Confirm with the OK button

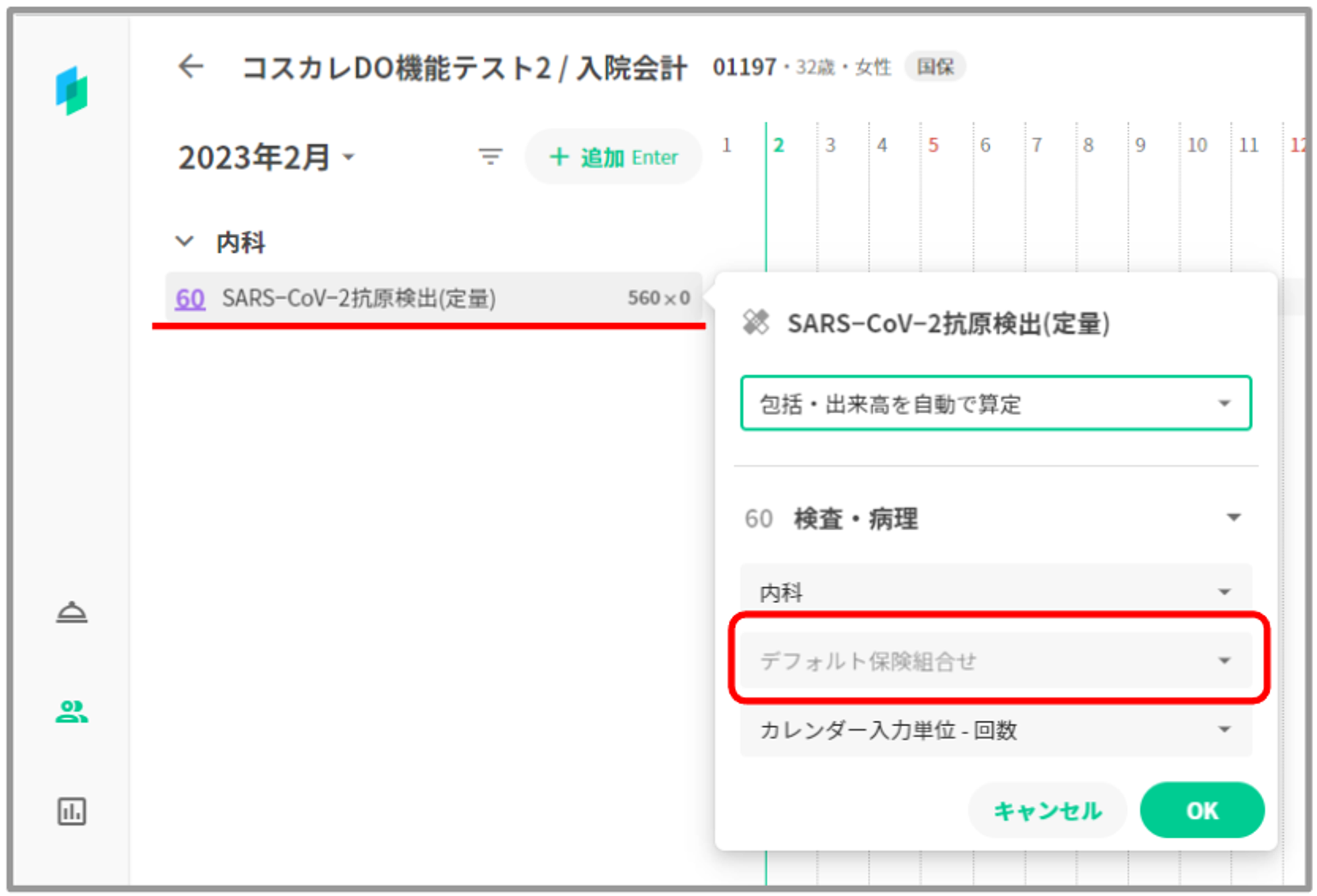[x=1202, y=810]
